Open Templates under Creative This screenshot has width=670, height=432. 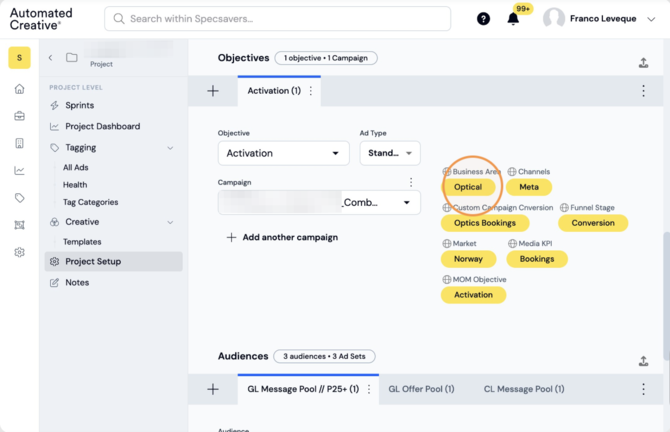click(82, 241)
